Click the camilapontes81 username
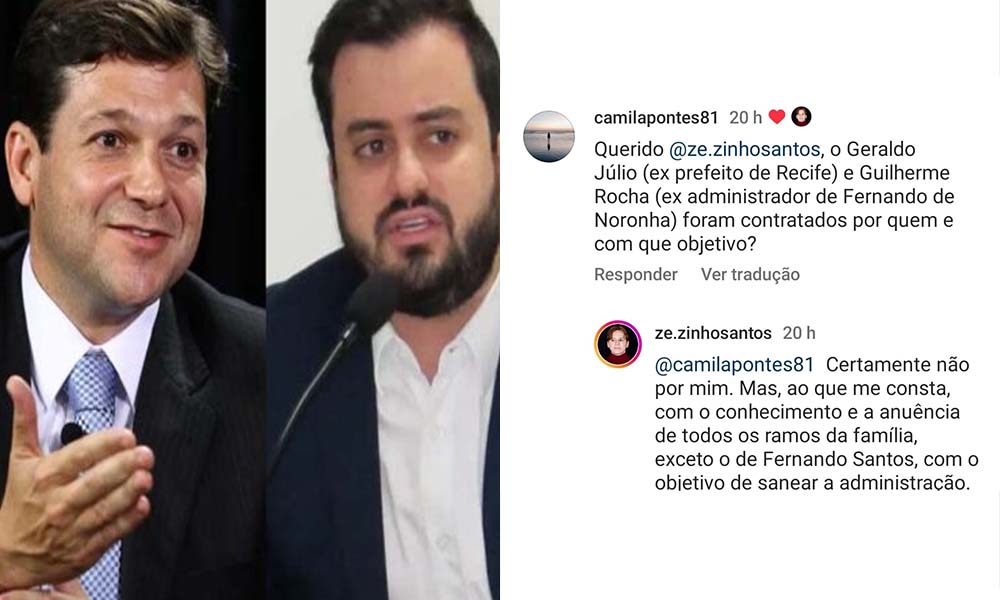Screen dimensions: 1000x600 656,118
